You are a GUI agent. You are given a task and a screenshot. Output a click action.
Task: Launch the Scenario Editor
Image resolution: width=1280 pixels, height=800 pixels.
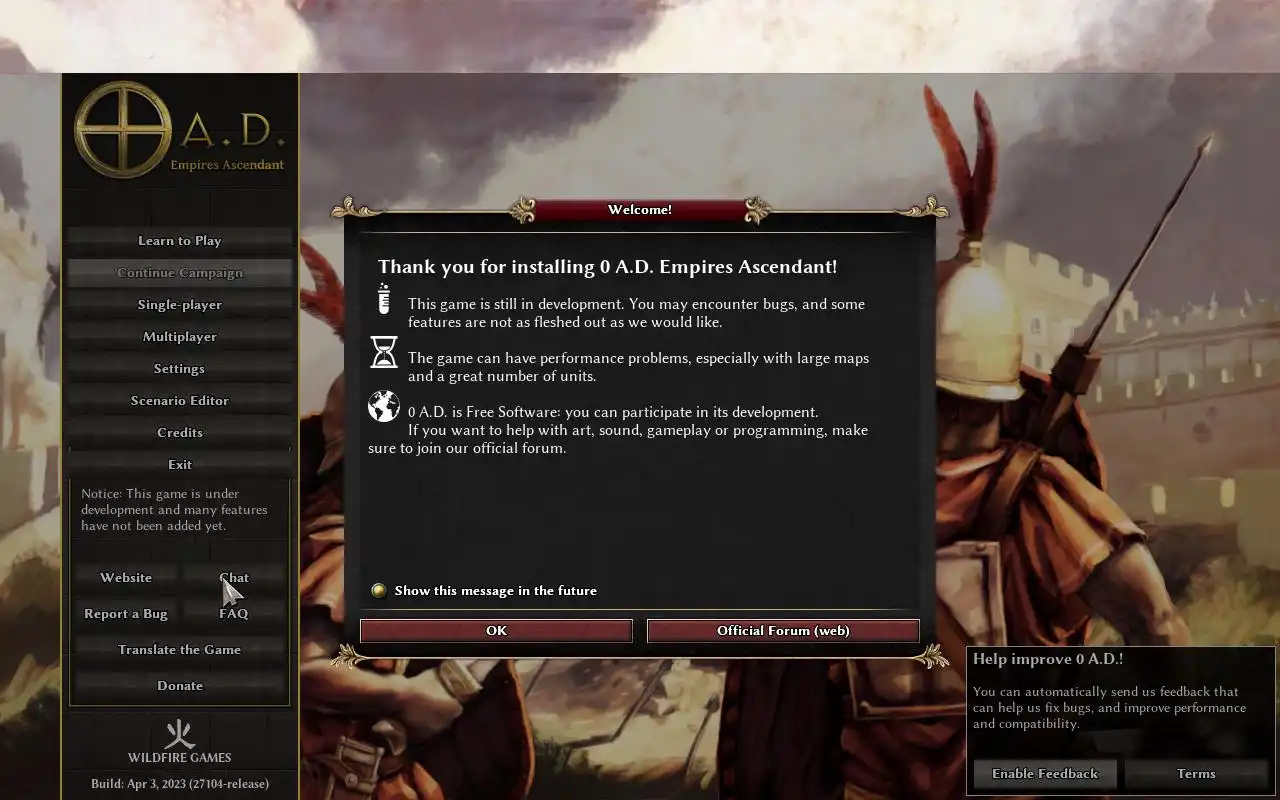coord(180,400)
